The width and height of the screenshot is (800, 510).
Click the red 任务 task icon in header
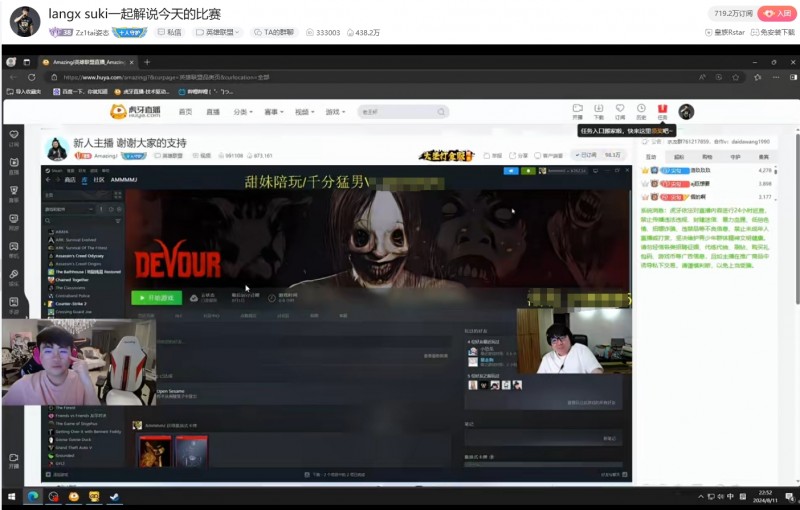pyautogui.click(x=662, y=111)
